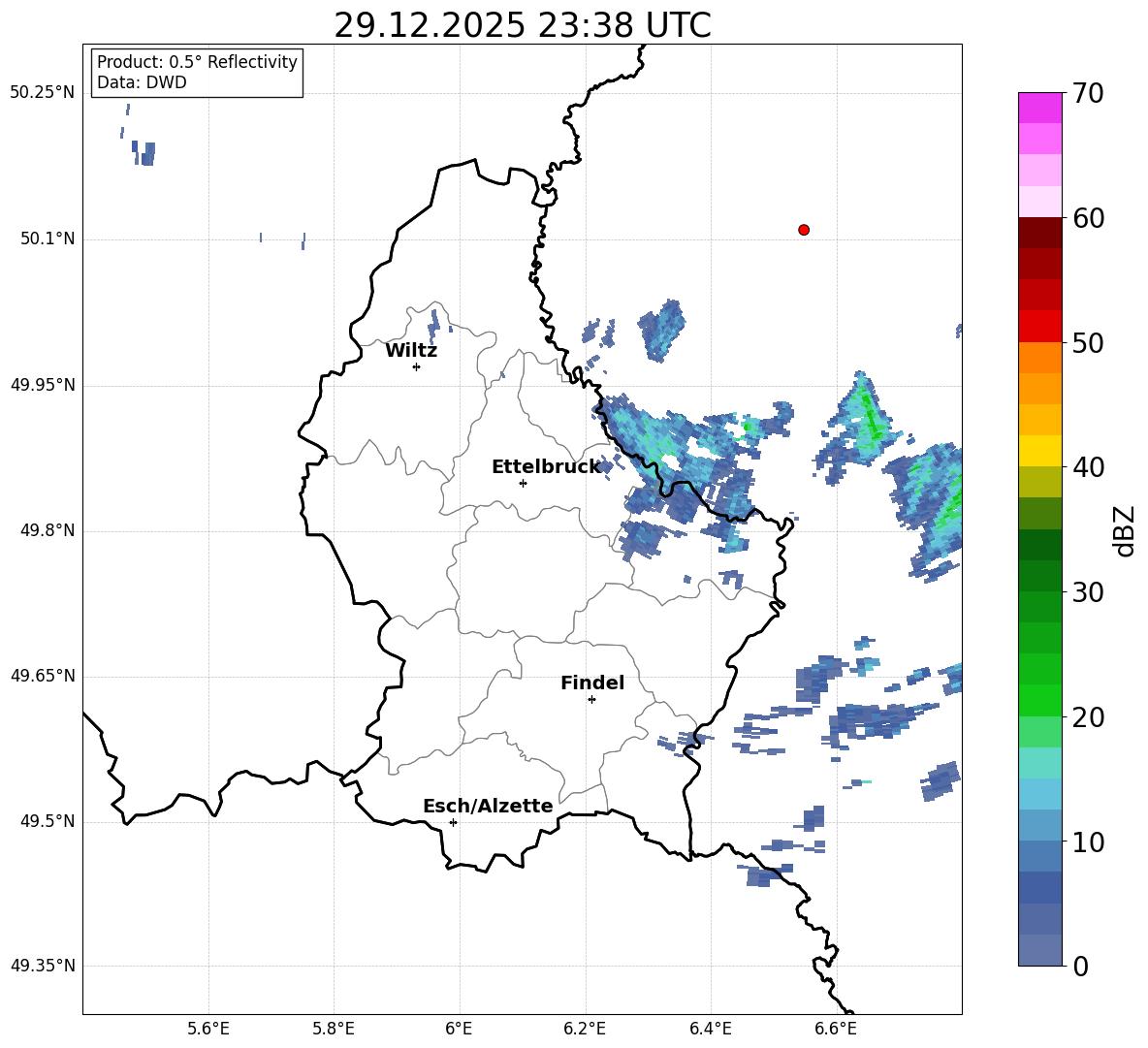Click the 6°E longitude label
The height and width of the screenshot is (1048, 1148).
pyautogui.click(x=459, y=1029)
